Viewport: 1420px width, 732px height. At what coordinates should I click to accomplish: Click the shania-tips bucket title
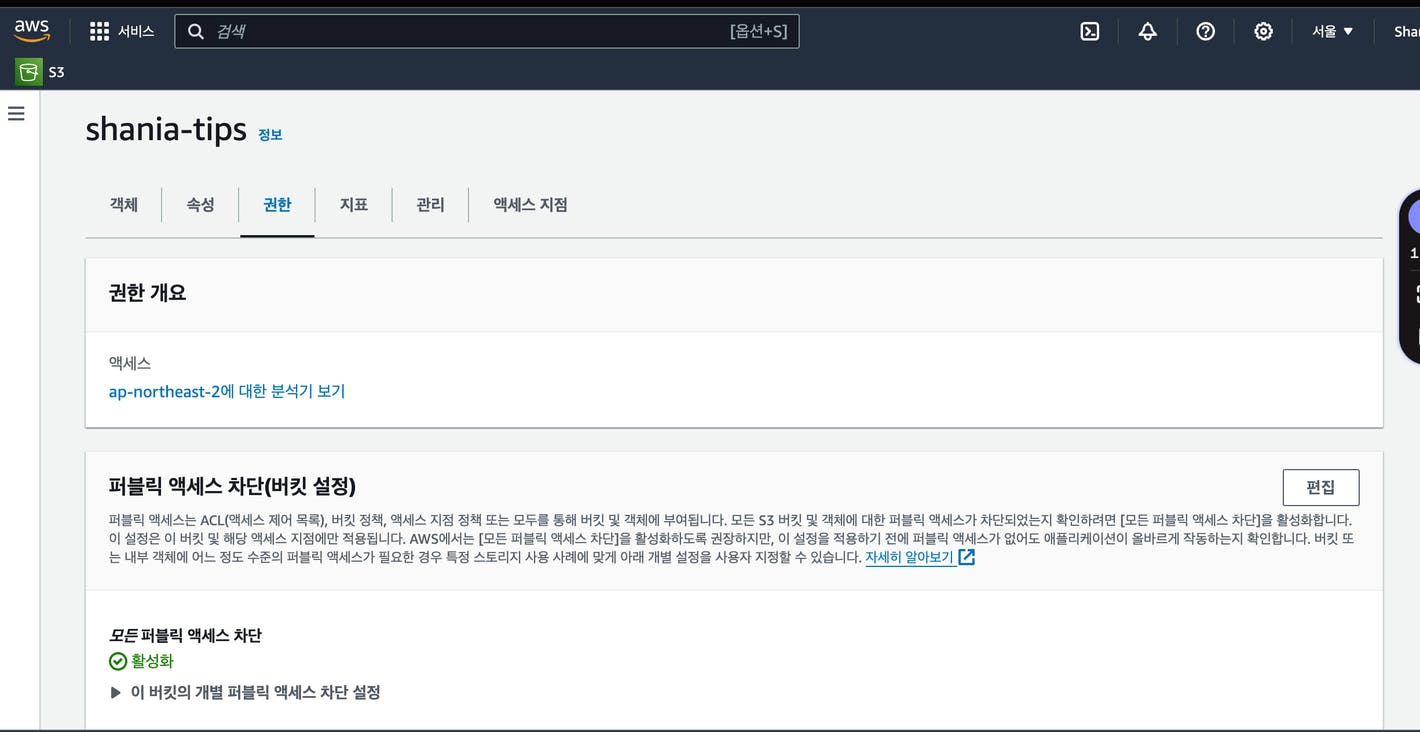[166, 129]
